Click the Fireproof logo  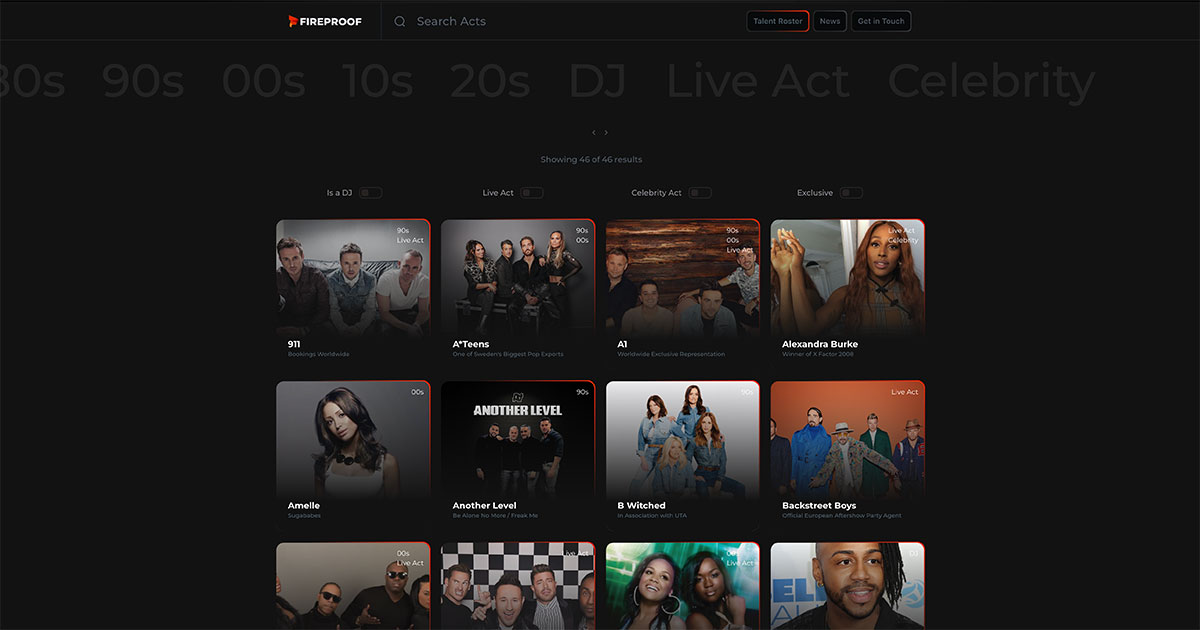tap(325, 21)
